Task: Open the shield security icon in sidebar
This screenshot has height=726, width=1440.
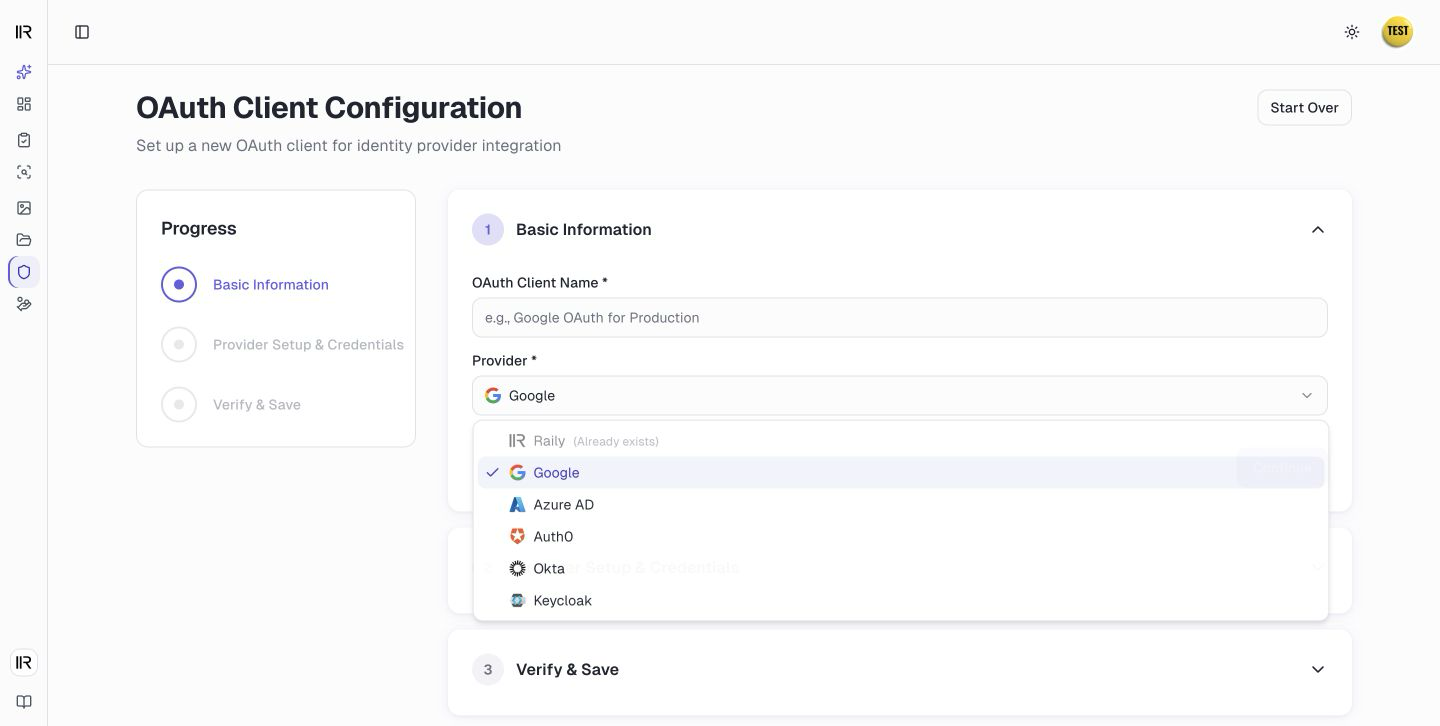Action: coord(24,272)
